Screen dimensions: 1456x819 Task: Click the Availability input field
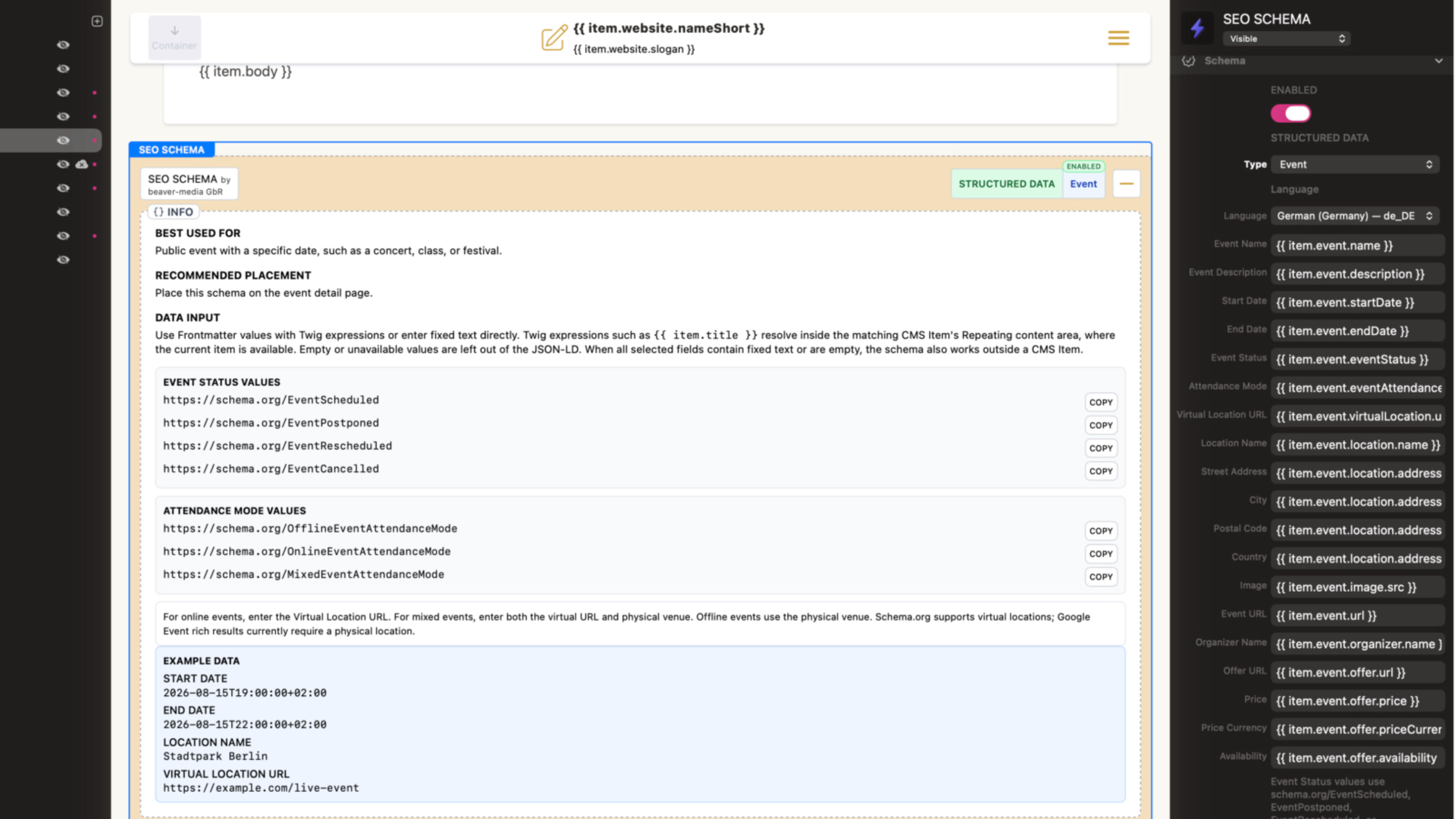pyautogui.click(x=1358, y=758)
